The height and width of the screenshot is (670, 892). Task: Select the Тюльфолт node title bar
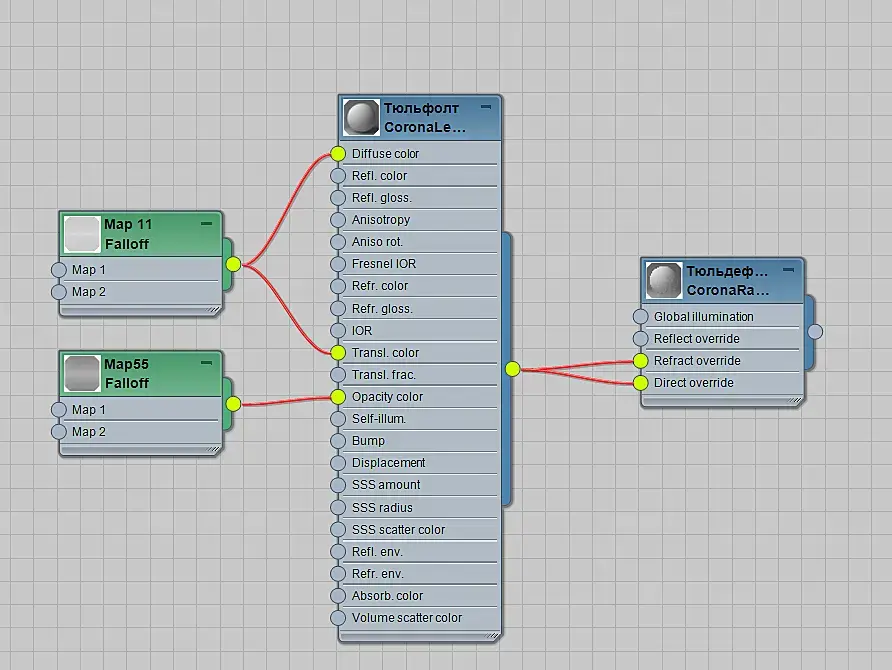coord(420,118)
